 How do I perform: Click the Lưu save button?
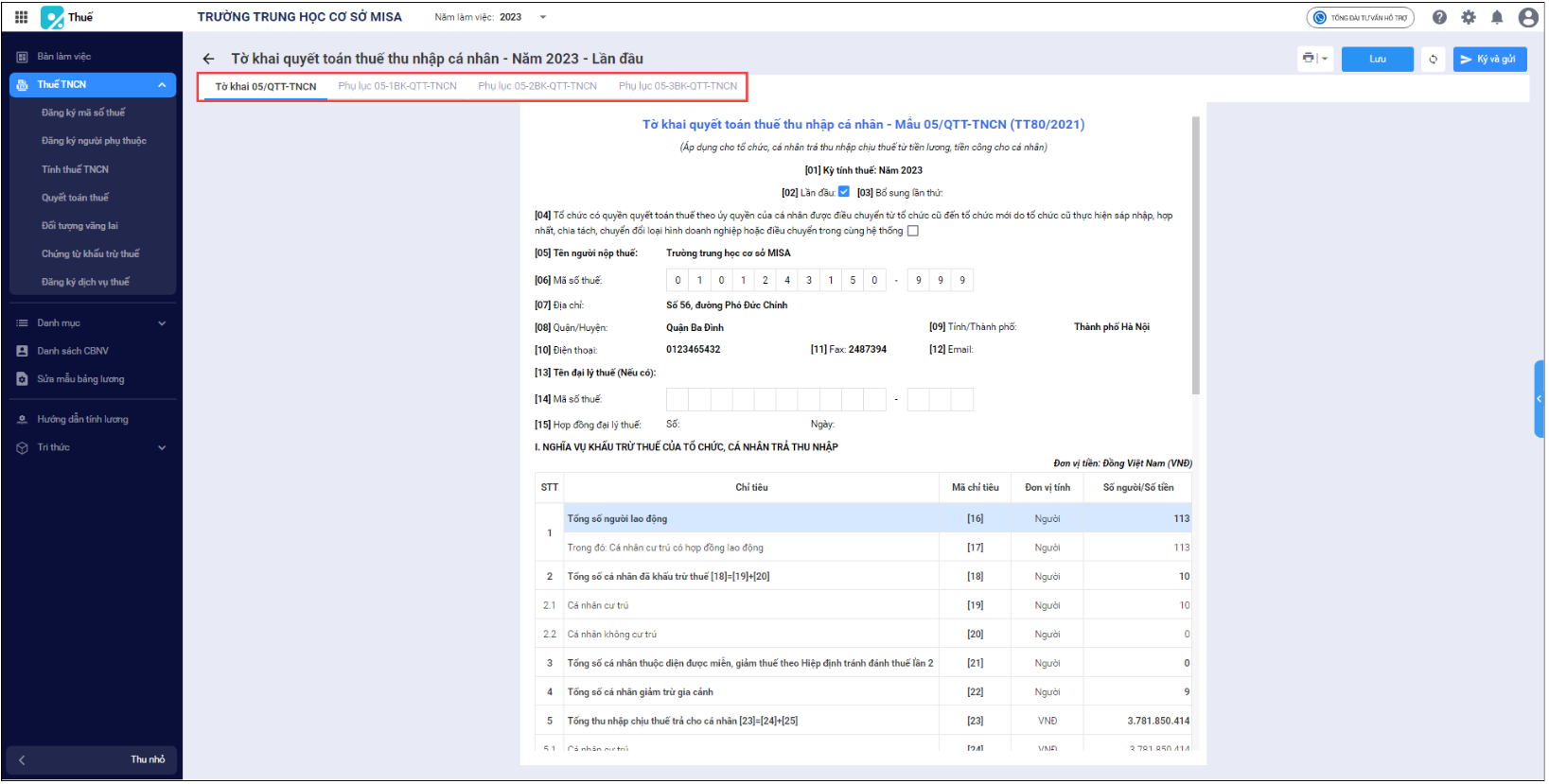point(1378,60)
